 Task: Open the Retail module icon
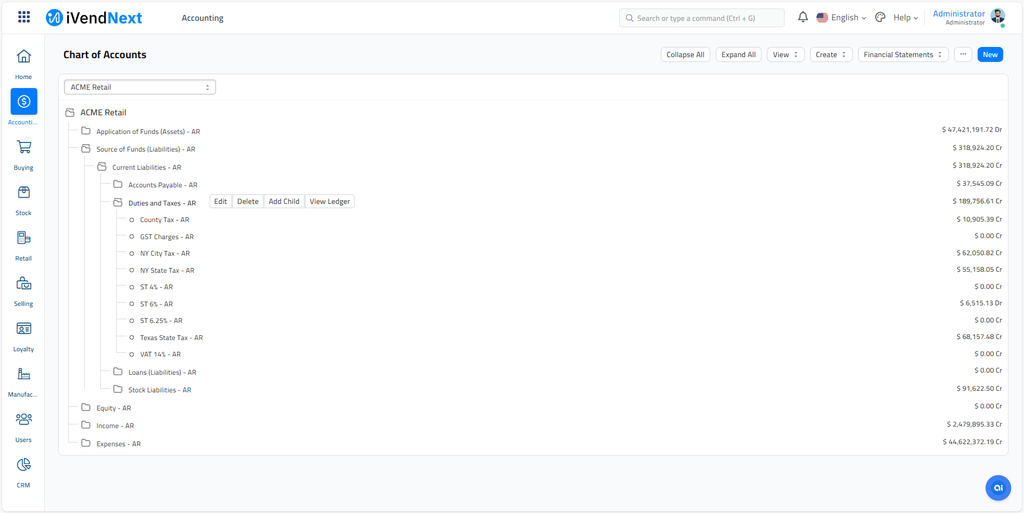[23, 239]
